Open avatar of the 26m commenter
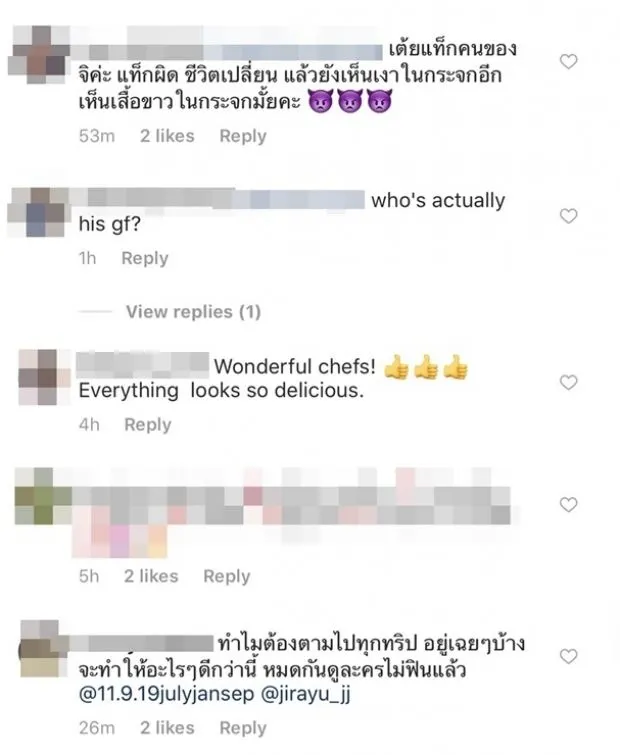This screenshot has height=755, width=620. click(39, 649)
